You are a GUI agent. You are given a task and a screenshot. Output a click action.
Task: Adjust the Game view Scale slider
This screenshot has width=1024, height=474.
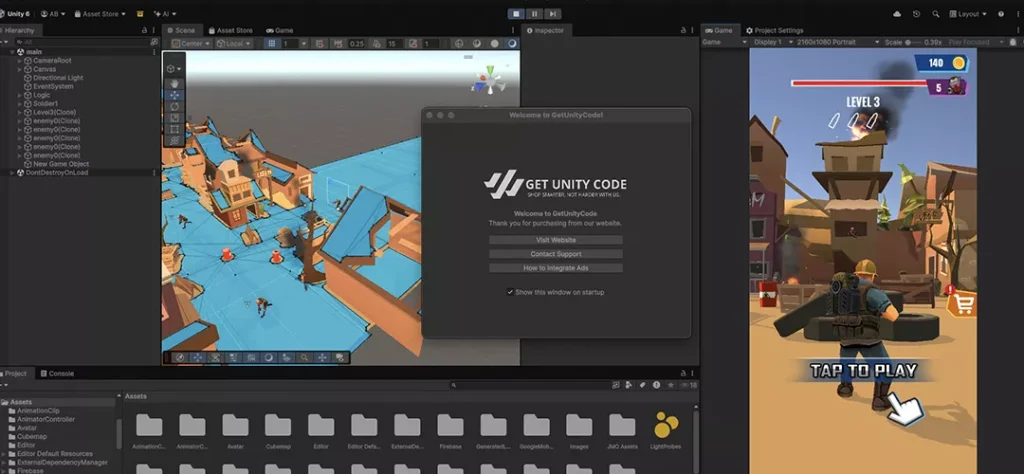(x=914, y=42)
